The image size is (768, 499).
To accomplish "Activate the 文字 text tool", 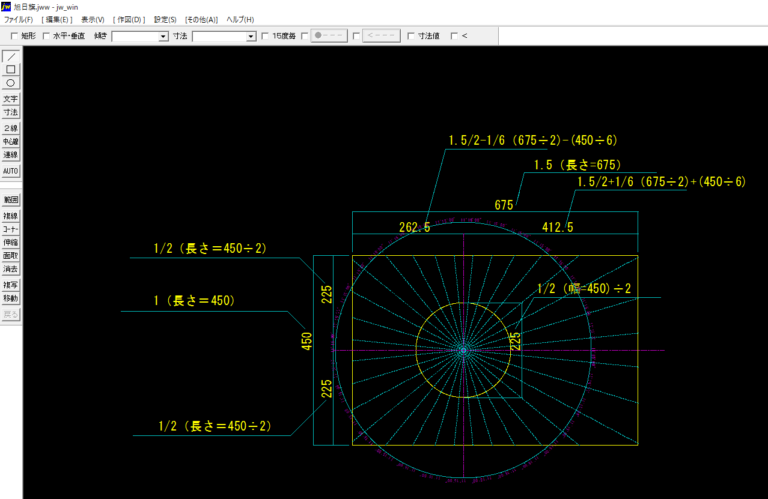I will point(10,100).
